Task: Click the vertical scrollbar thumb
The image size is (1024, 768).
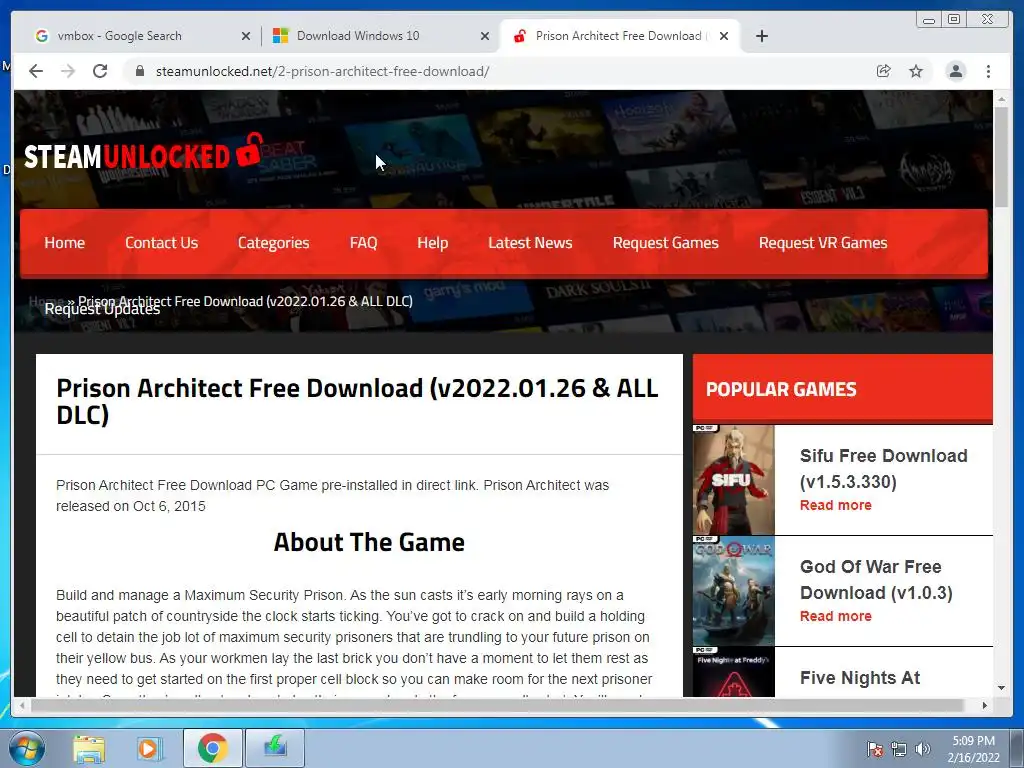Action: coord(1001,157)
